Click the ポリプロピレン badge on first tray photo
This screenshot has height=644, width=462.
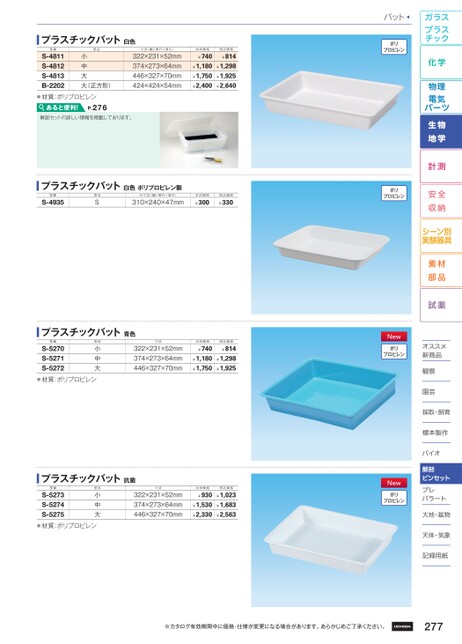[394, 47]
